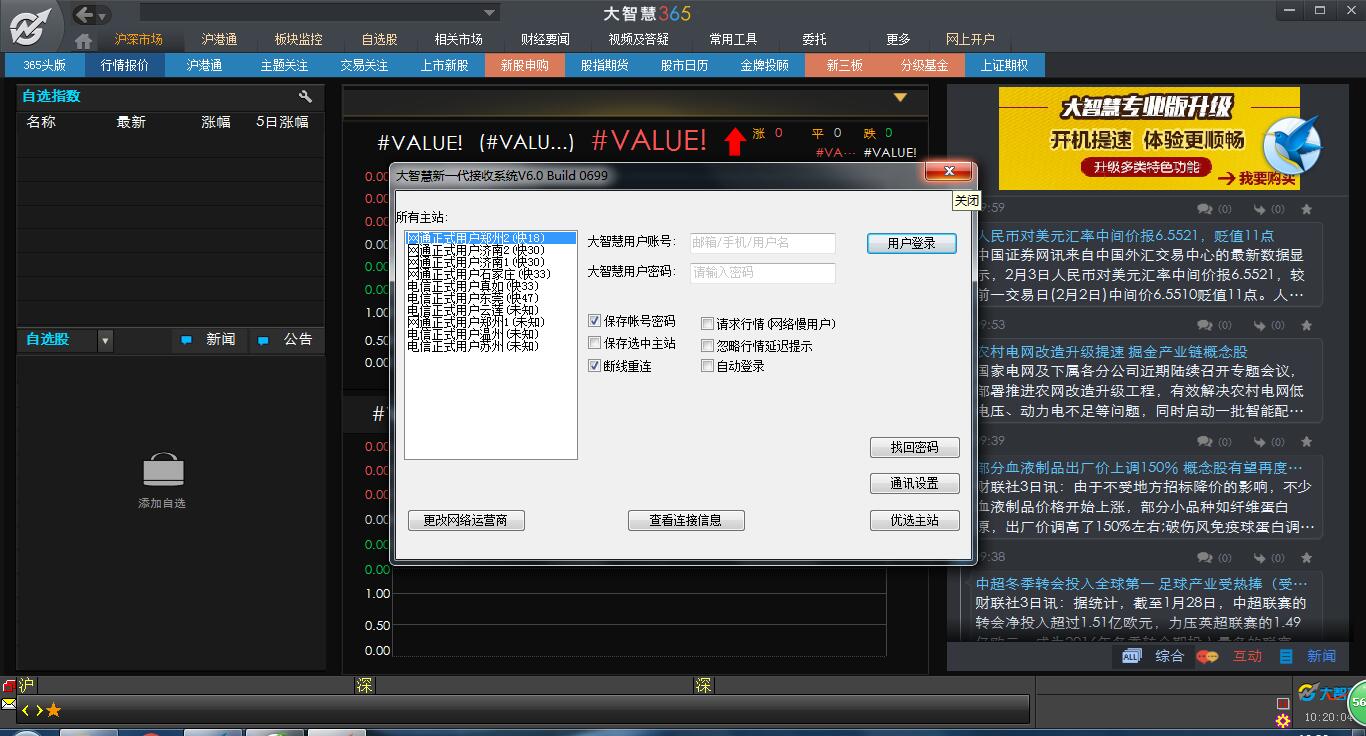Click the small red square status icon at bottom-right

click(1283, 704)
